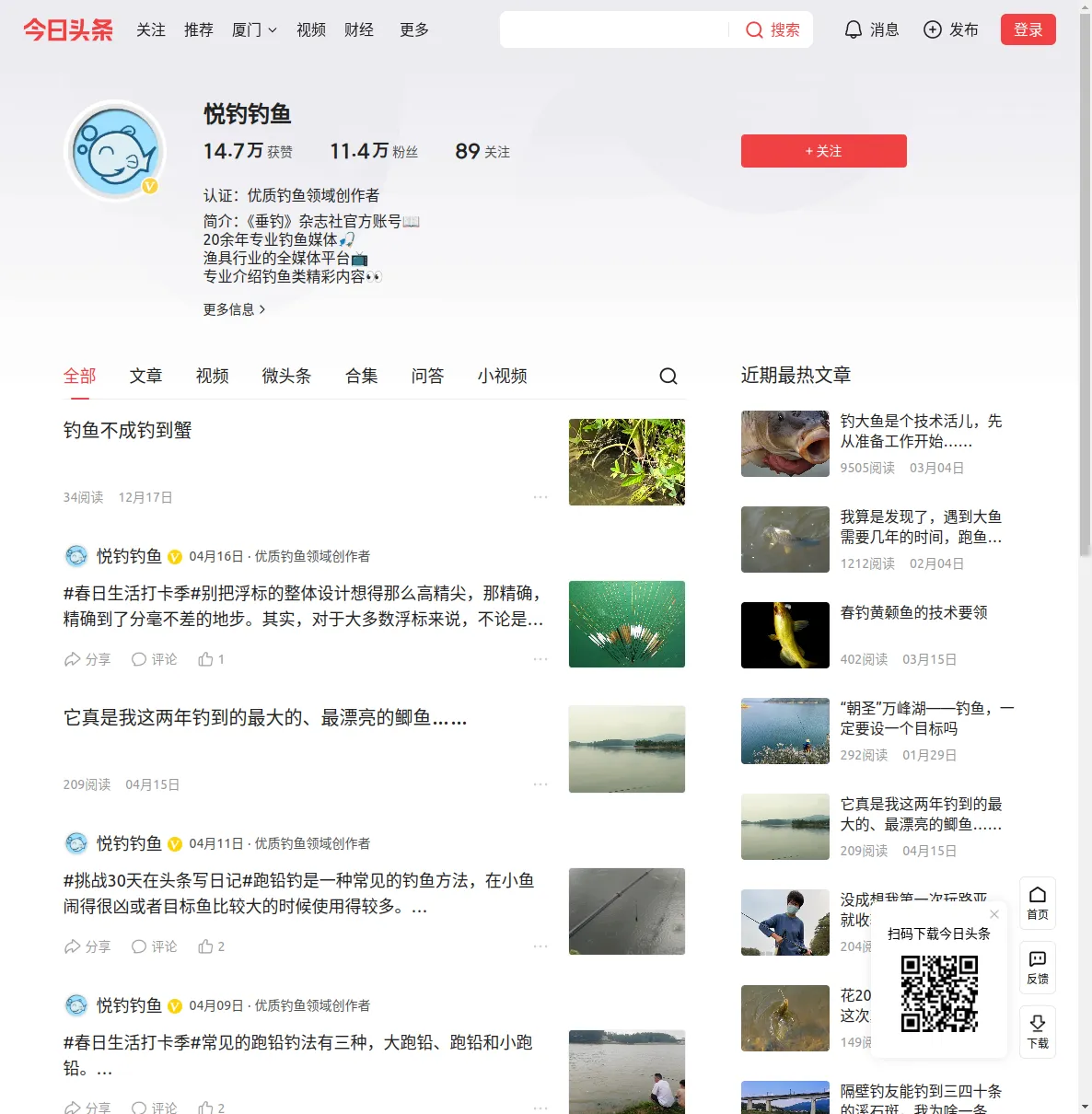Like the 04月11日 post
This screenshot has width=1092, height=1114.
pyautogui.click(x=211, y=946)
